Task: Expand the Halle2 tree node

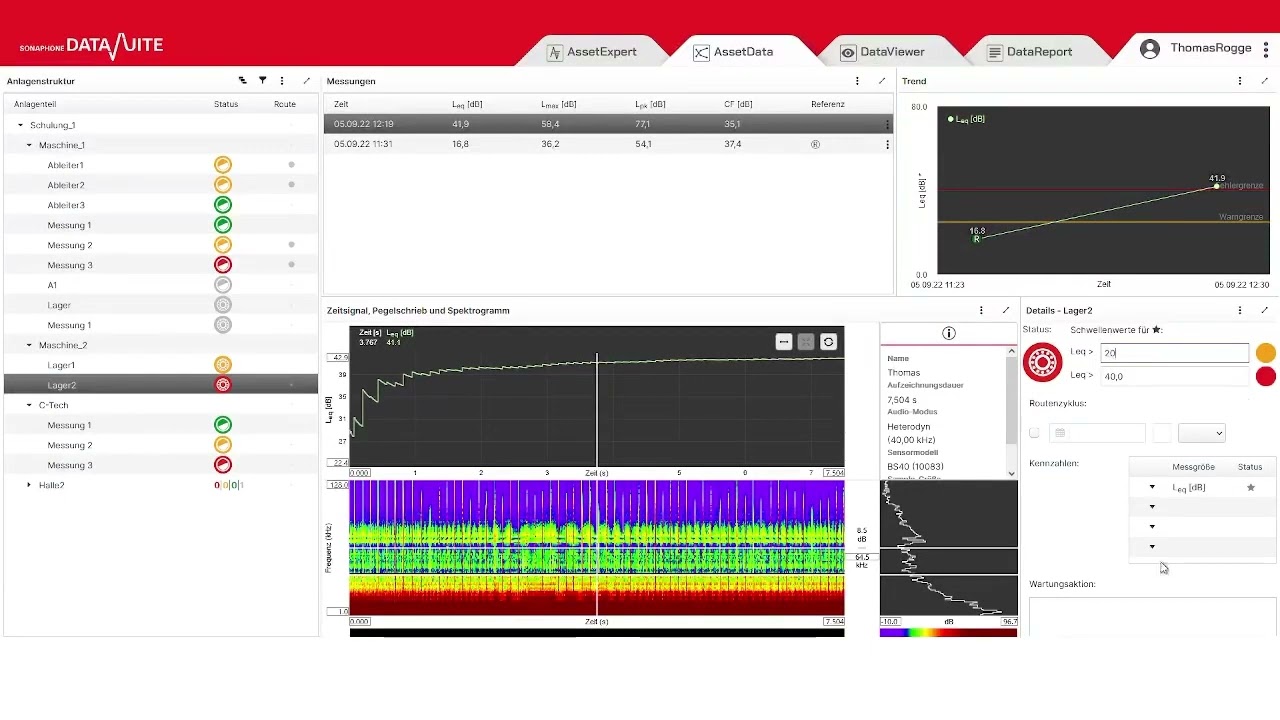Action: coord(29,485)
